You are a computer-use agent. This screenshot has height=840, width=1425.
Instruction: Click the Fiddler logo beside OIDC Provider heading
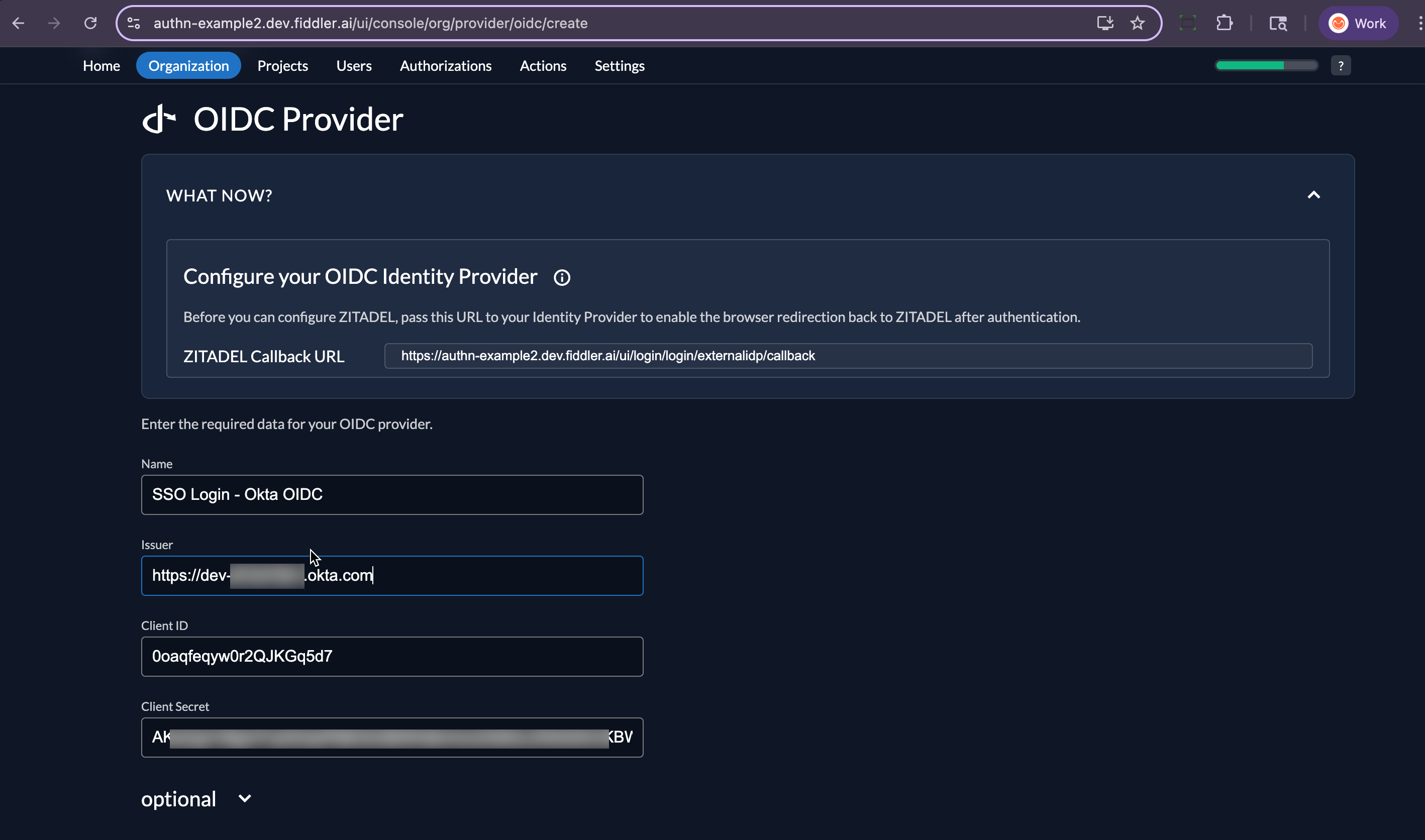pyautogui.click(x=158, y=118)
